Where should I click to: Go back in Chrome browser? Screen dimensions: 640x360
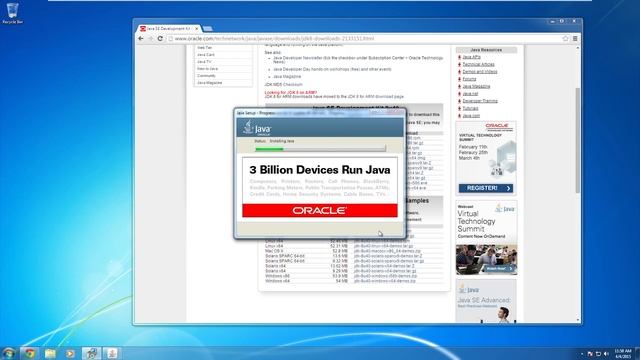(x=141, y=38)
